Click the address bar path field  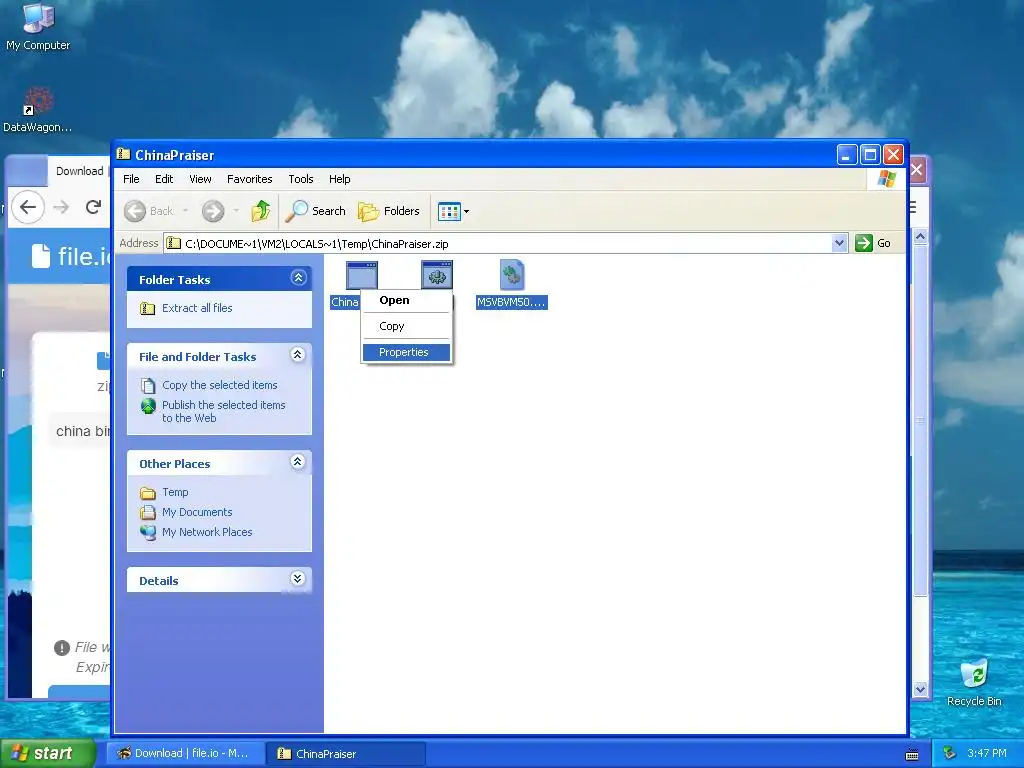[x=500, y=244]
